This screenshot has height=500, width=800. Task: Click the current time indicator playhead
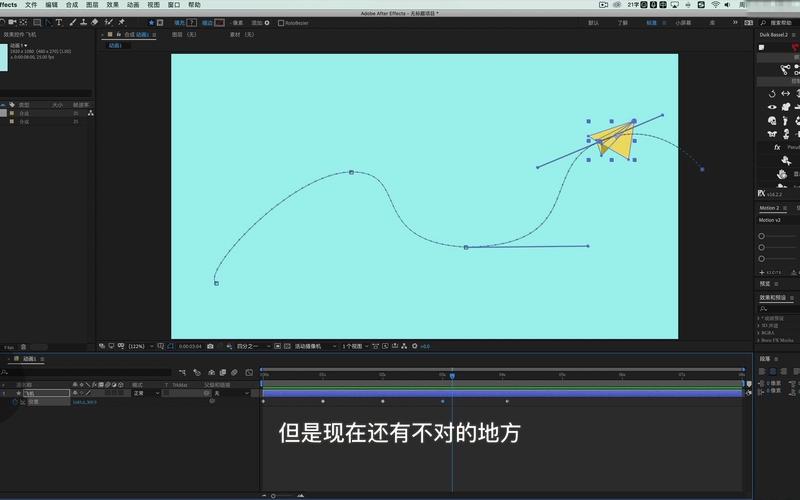click(x=452, y=376)
